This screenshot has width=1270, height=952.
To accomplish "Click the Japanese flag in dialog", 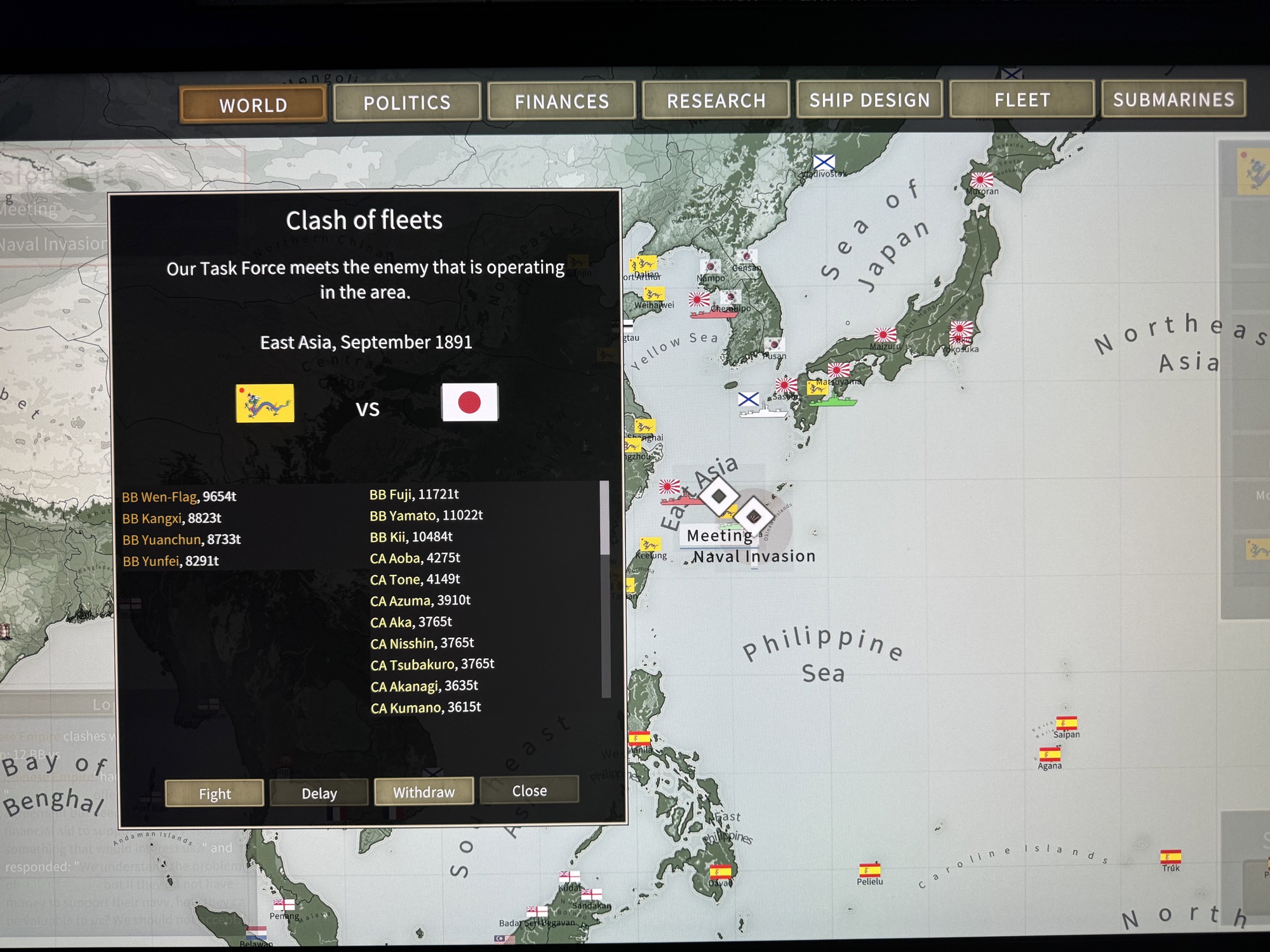I will (470, 402).
